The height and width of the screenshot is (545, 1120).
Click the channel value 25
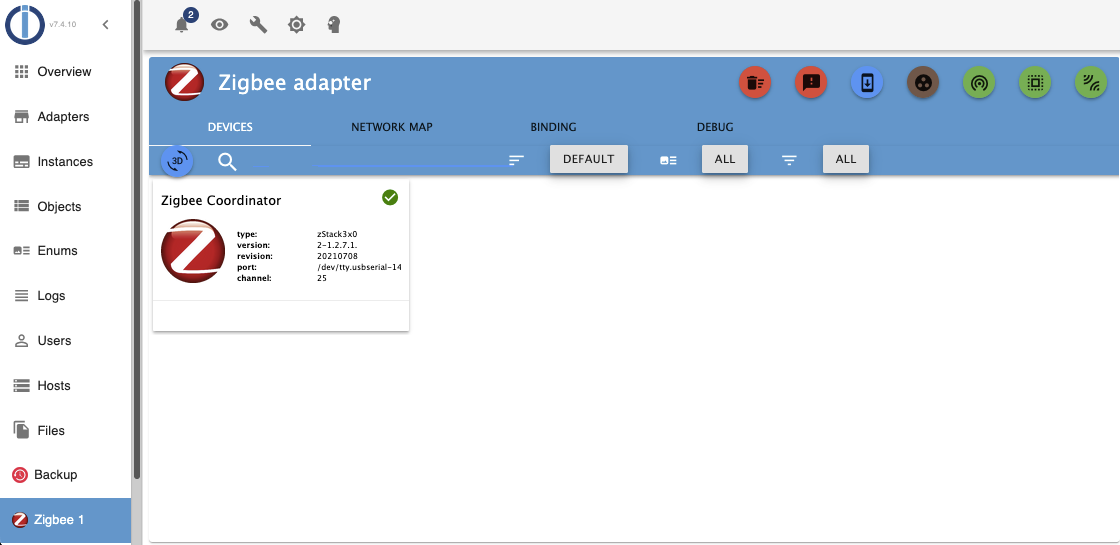pos(322,278)
